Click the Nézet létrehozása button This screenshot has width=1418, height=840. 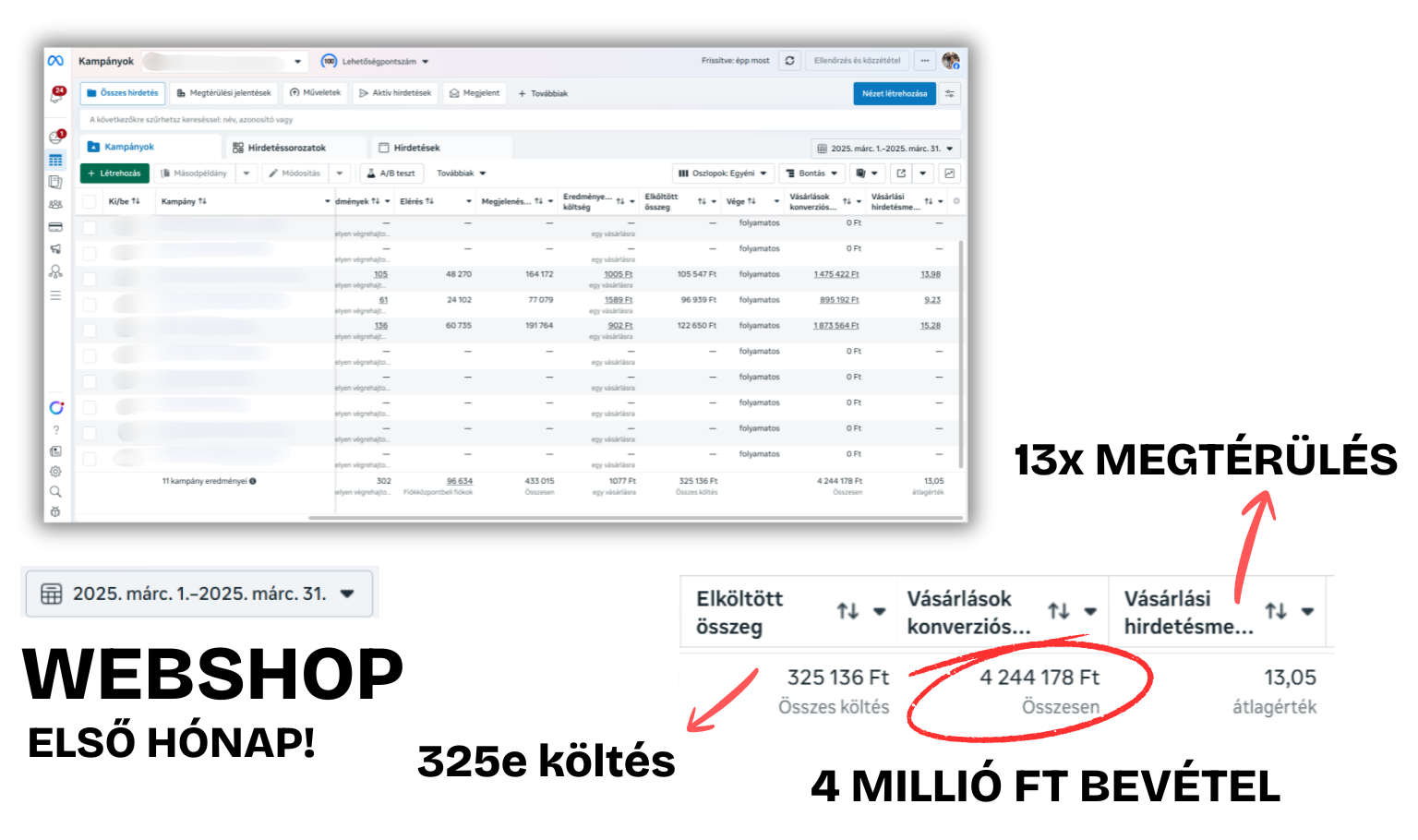tap(895, 93)
